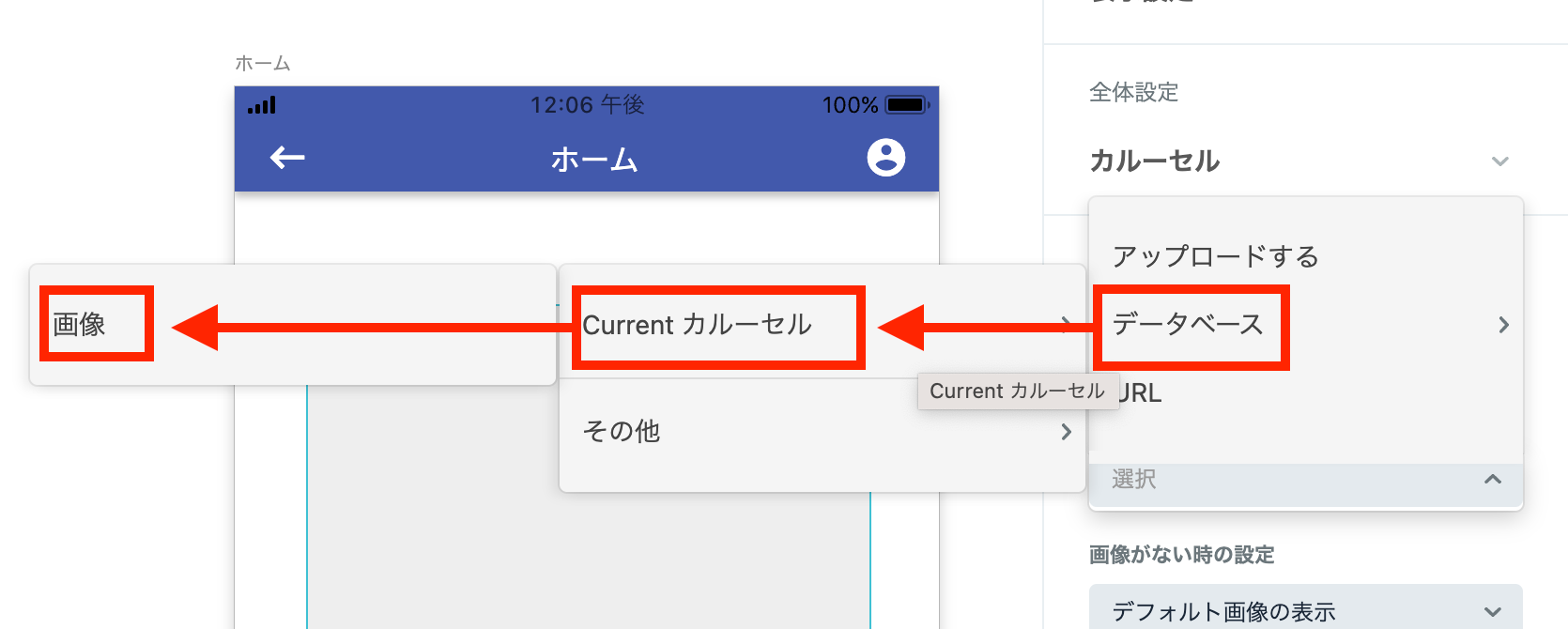Image resolution: width=1568 pixels, height=629 pixels.
Task: Open the その他 submenu entry
Action: tap(622, 432)
